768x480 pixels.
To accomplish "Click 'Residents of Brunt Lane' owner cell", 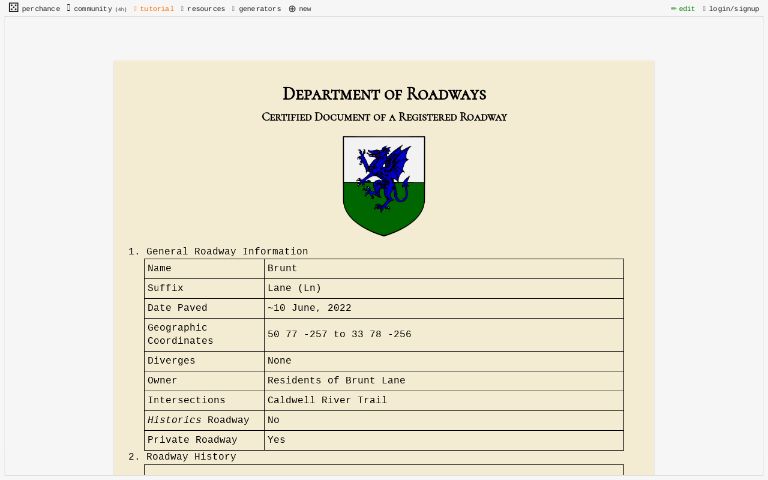I will tap(336, 380).
